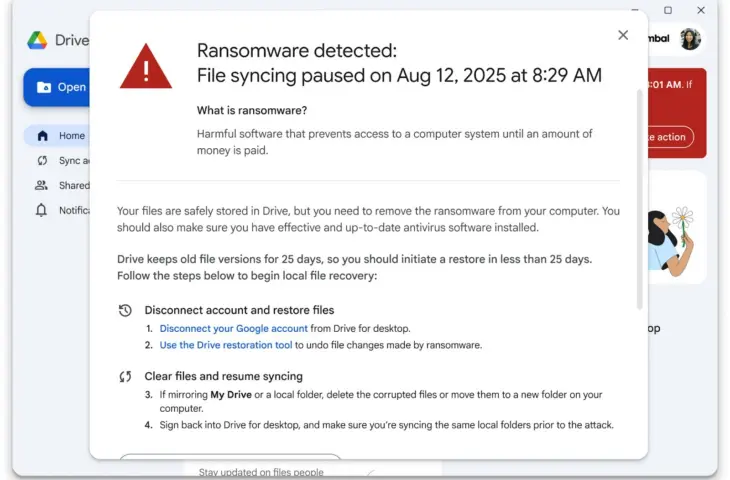The image size is (730, 480).
Task: Click the Notifications bell icon
Action: pos(42,210)
